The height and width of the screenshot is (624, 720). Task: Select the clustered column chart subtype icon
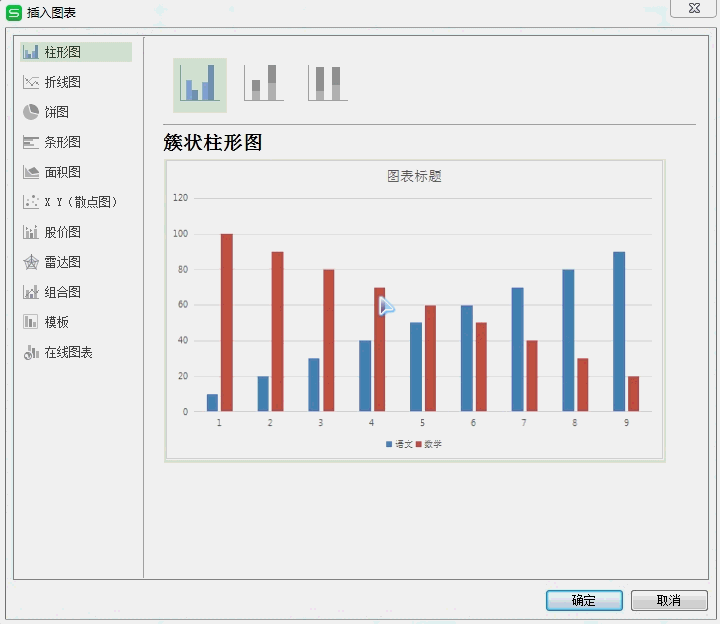pyautogui.click(x=199, y=84)
